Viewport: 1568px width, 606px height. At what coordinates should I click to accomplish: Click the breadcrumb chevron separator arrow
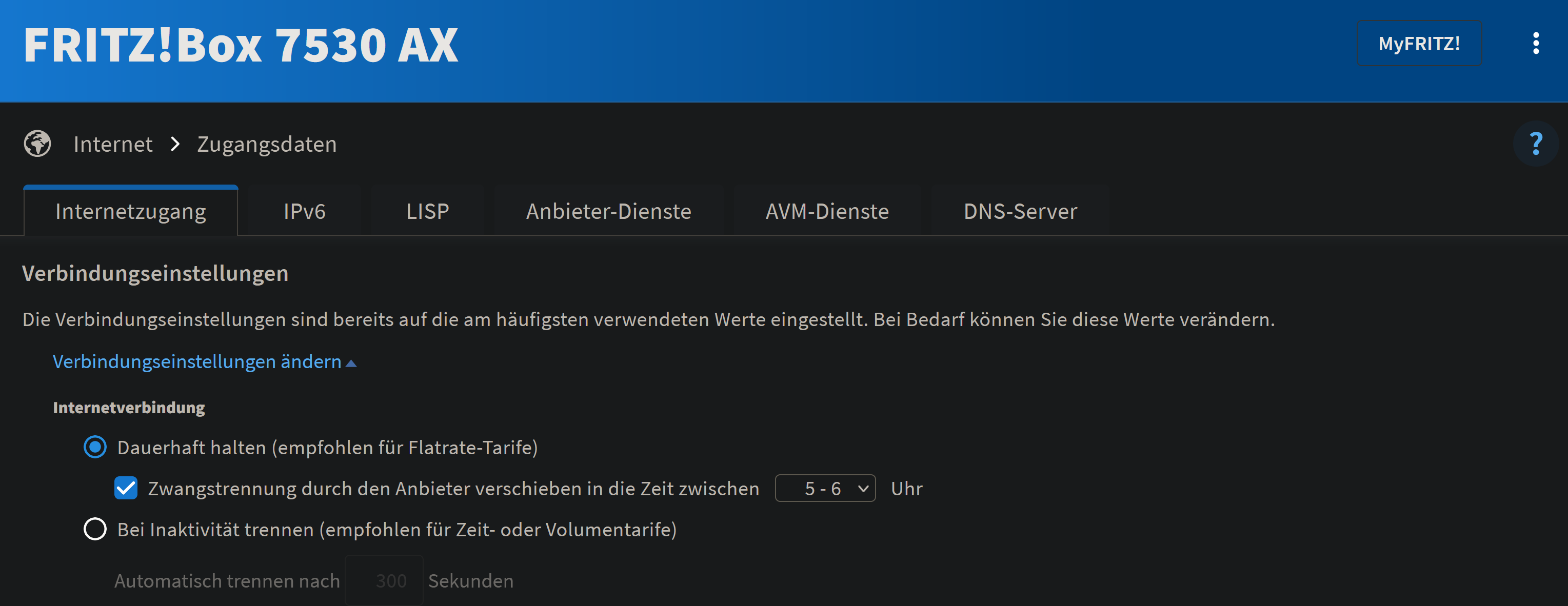[x=175, y=144]
